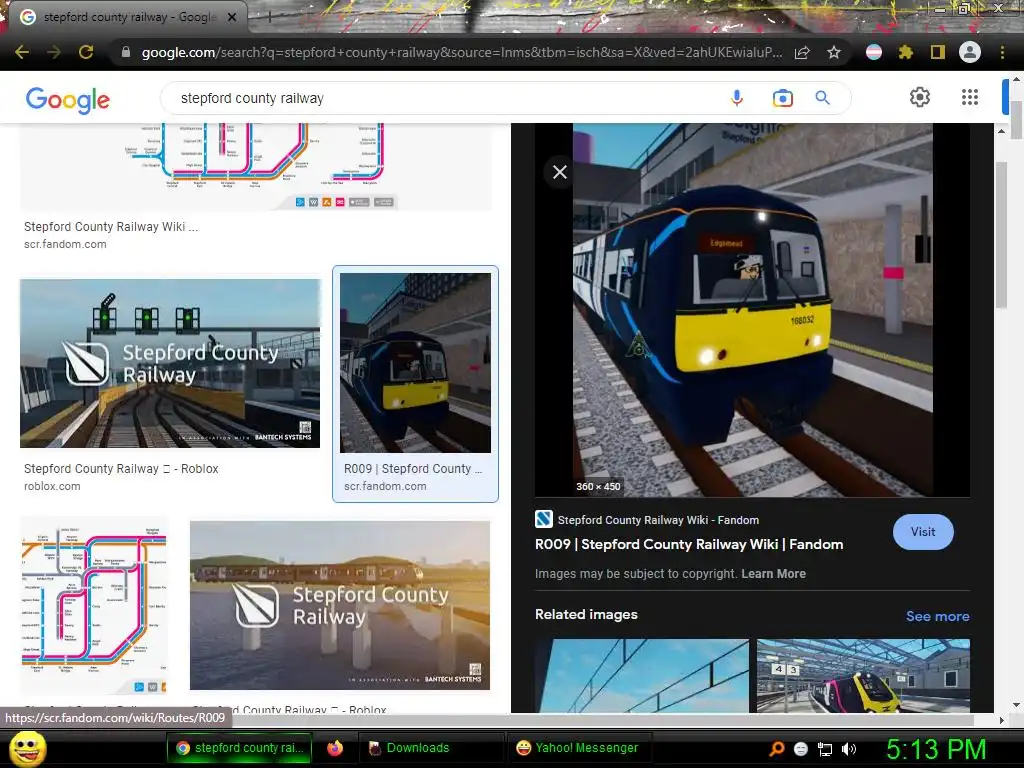Open R009 Stepford County Railway Wiki title link
This screenshot has width=1024, height=768.
(x=689, y=544)
